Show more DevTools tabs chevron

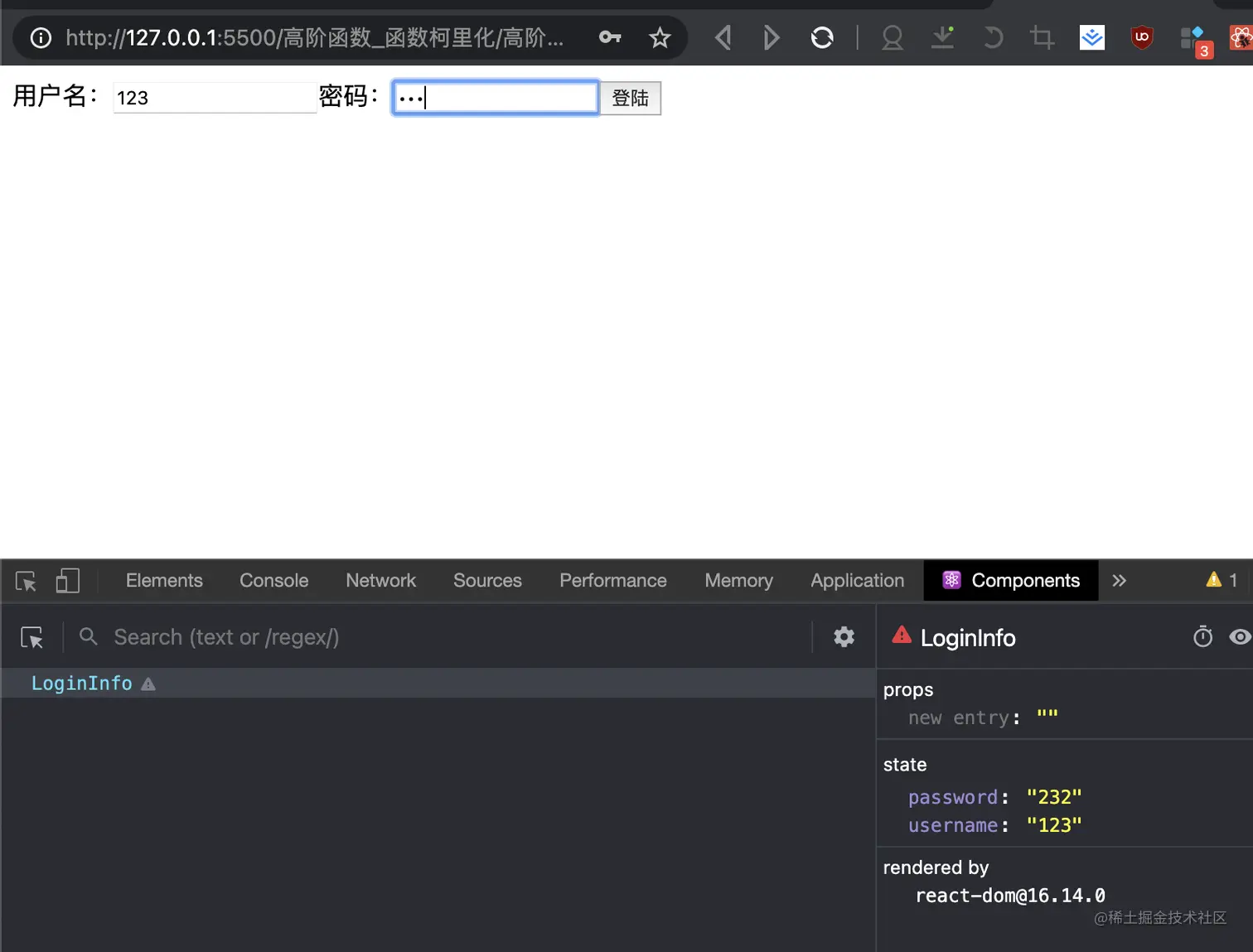point(1119,581)
